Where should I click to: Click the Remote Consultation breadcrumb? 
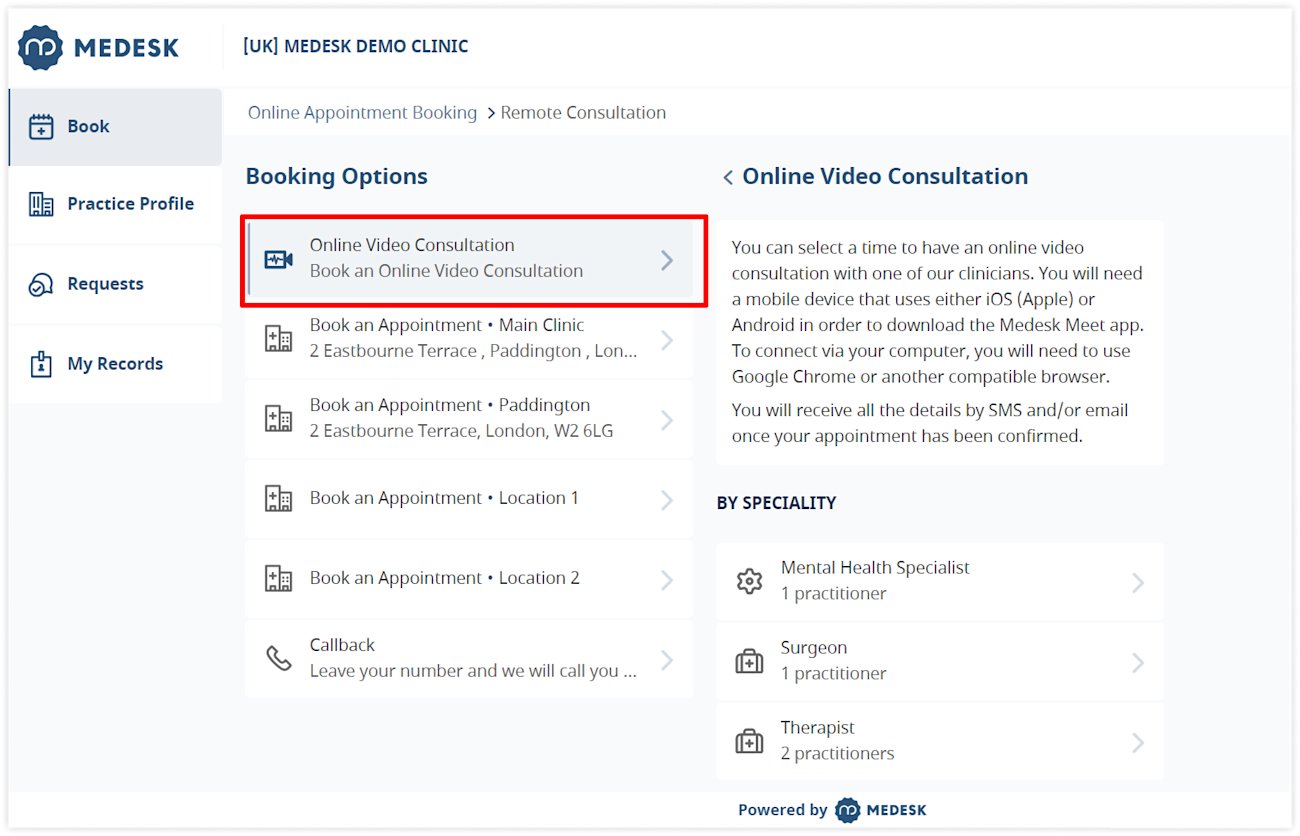click(x=583, y=112)
